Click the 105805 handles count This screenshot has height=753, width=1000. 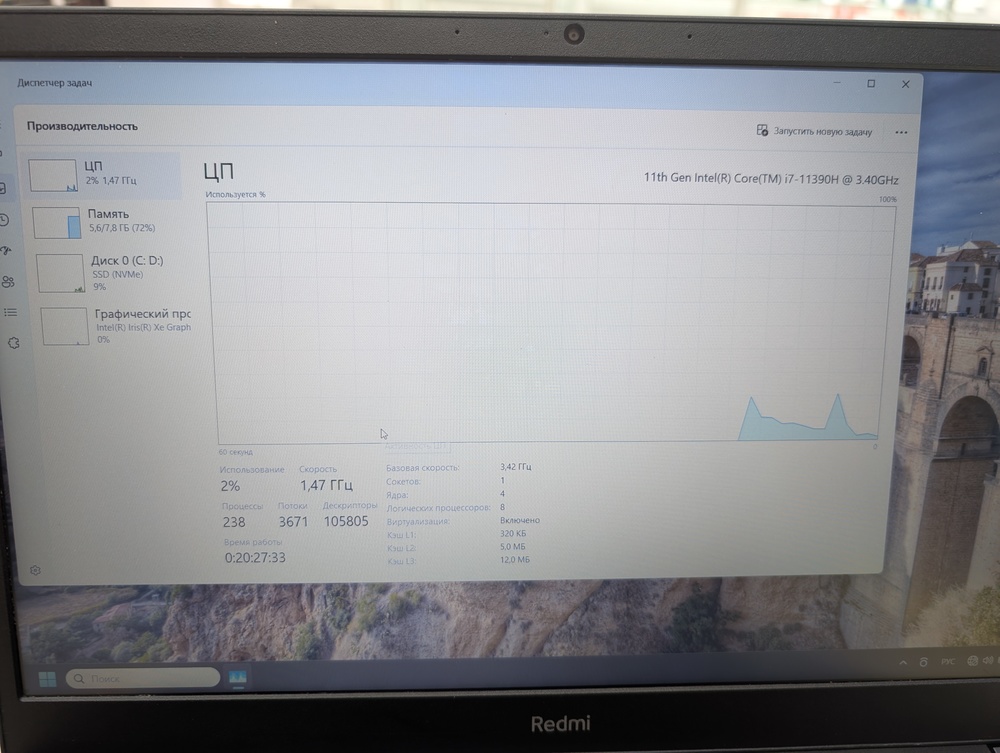click(346, 521)
